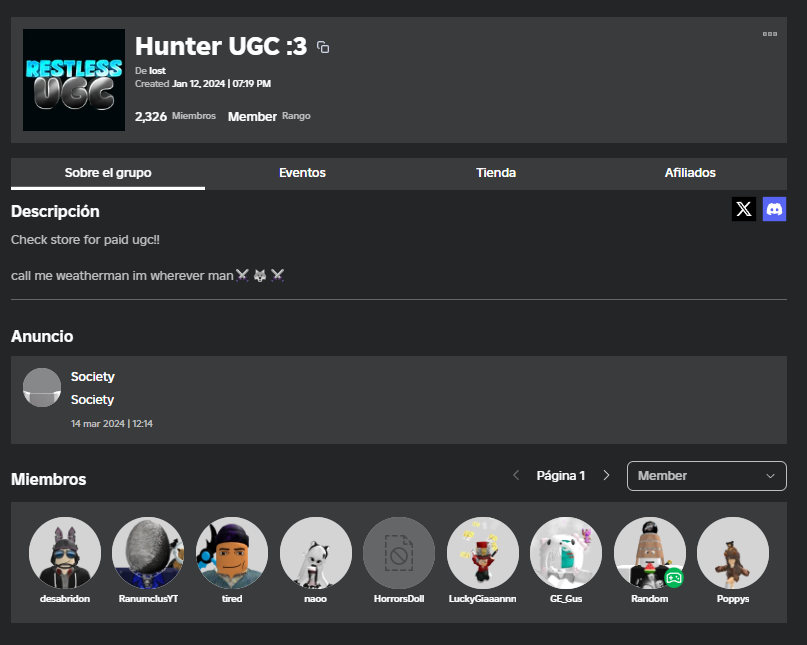Viewport: 807px width, 645px height.
Task: Click the username GE_Gus
Action: point(566,599)
